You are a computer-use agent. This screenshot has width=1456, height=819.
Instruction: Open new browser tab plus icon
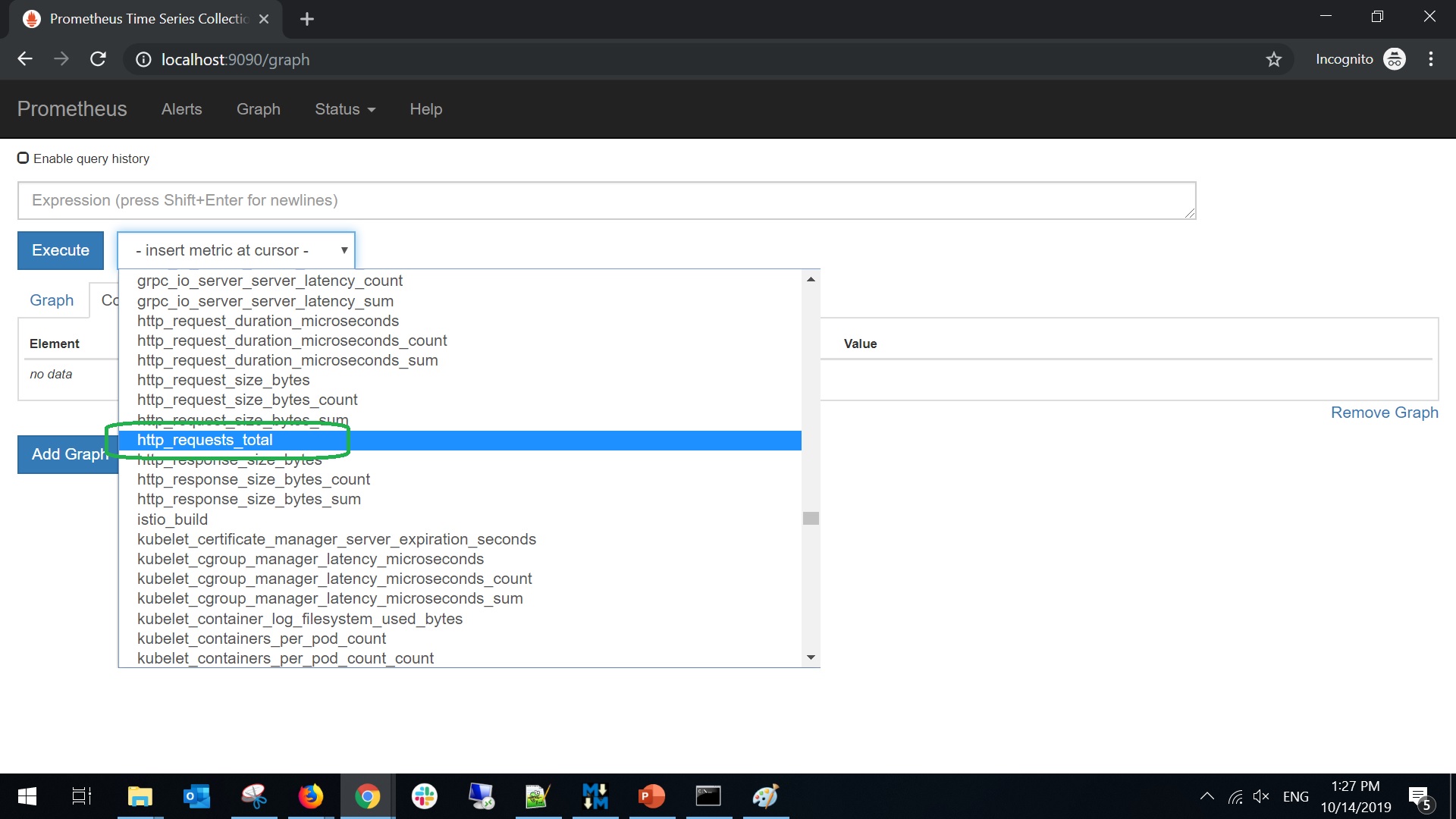tap(306, 19)
